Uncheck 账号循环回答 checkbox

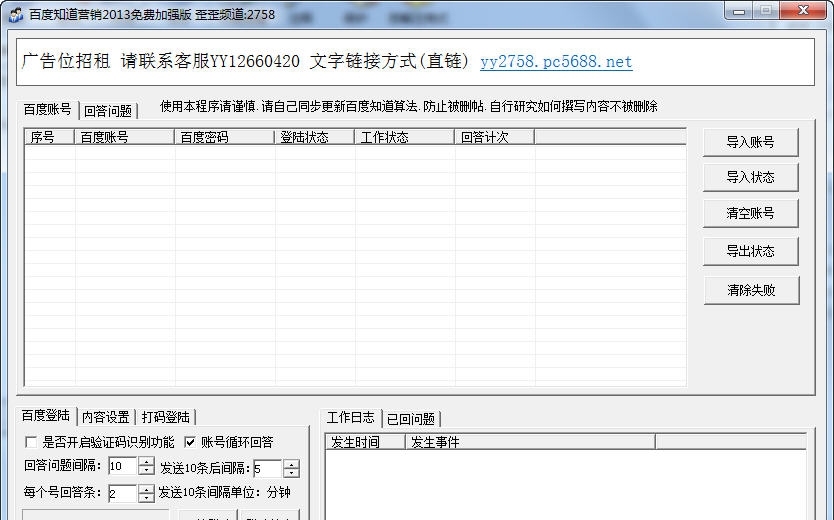(x=190, y=442)
